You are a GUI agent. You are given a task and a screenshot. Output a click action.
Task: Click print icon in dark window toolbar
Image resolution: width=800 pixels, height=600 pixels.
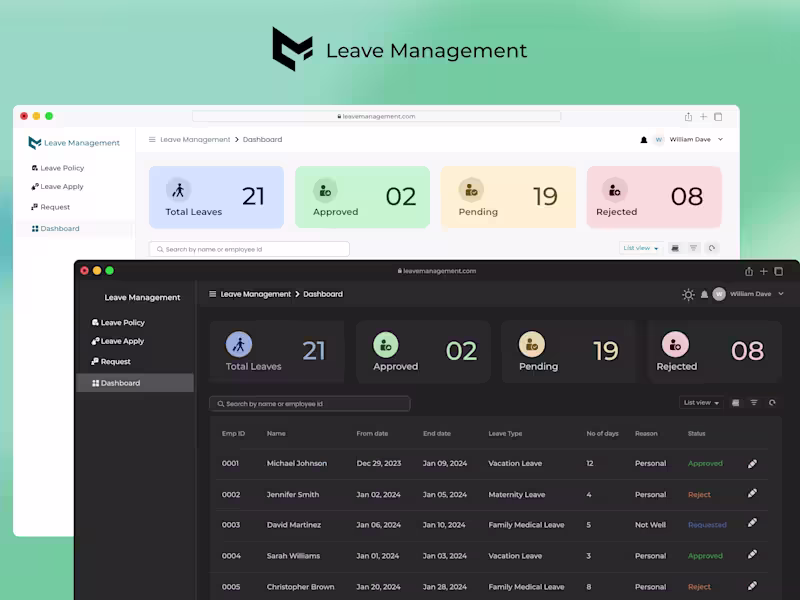pos(735,403)
